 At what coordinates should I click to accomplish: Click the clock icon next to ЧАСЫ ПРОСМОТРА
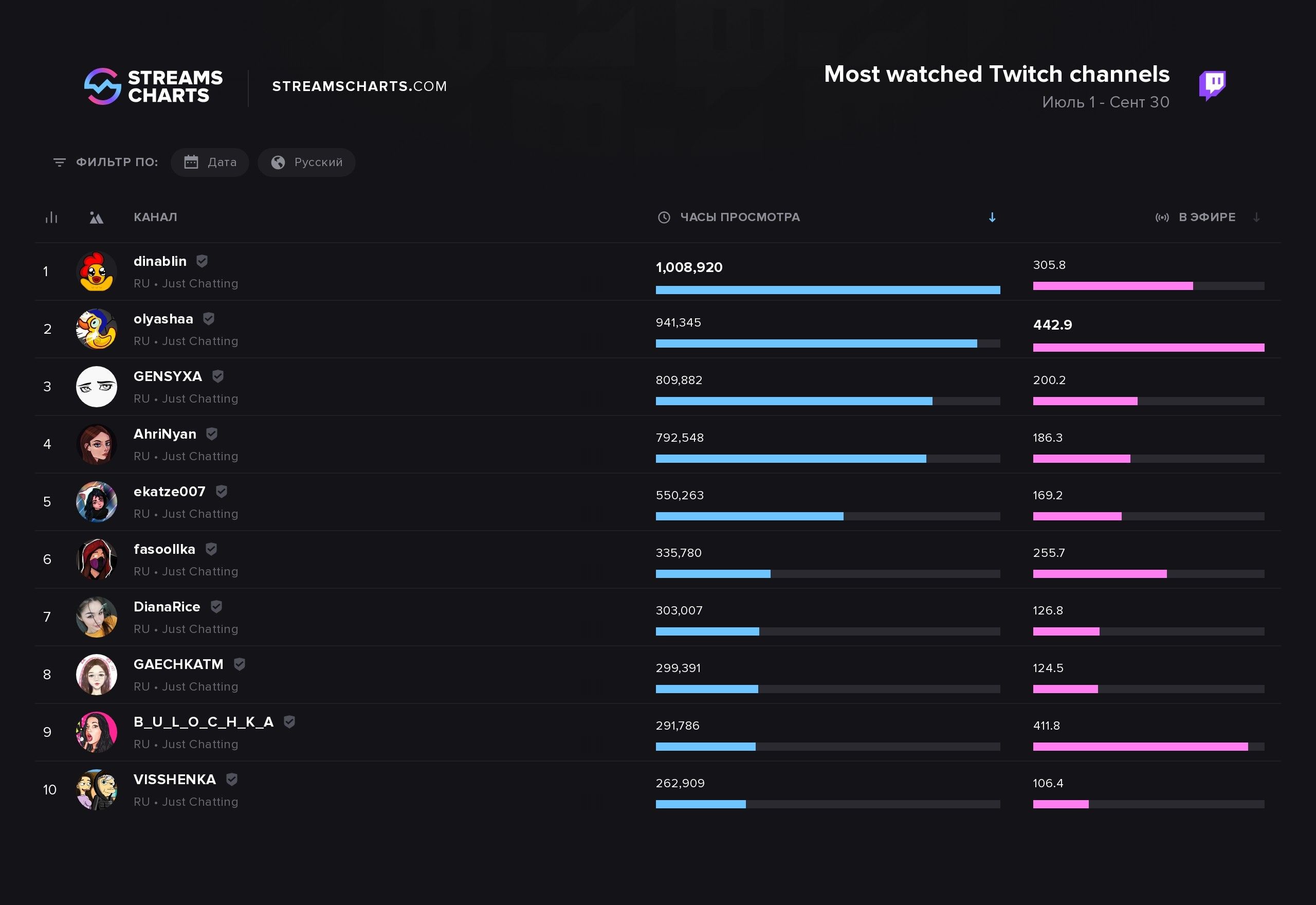pyautogui.click(x=664, y=217)
